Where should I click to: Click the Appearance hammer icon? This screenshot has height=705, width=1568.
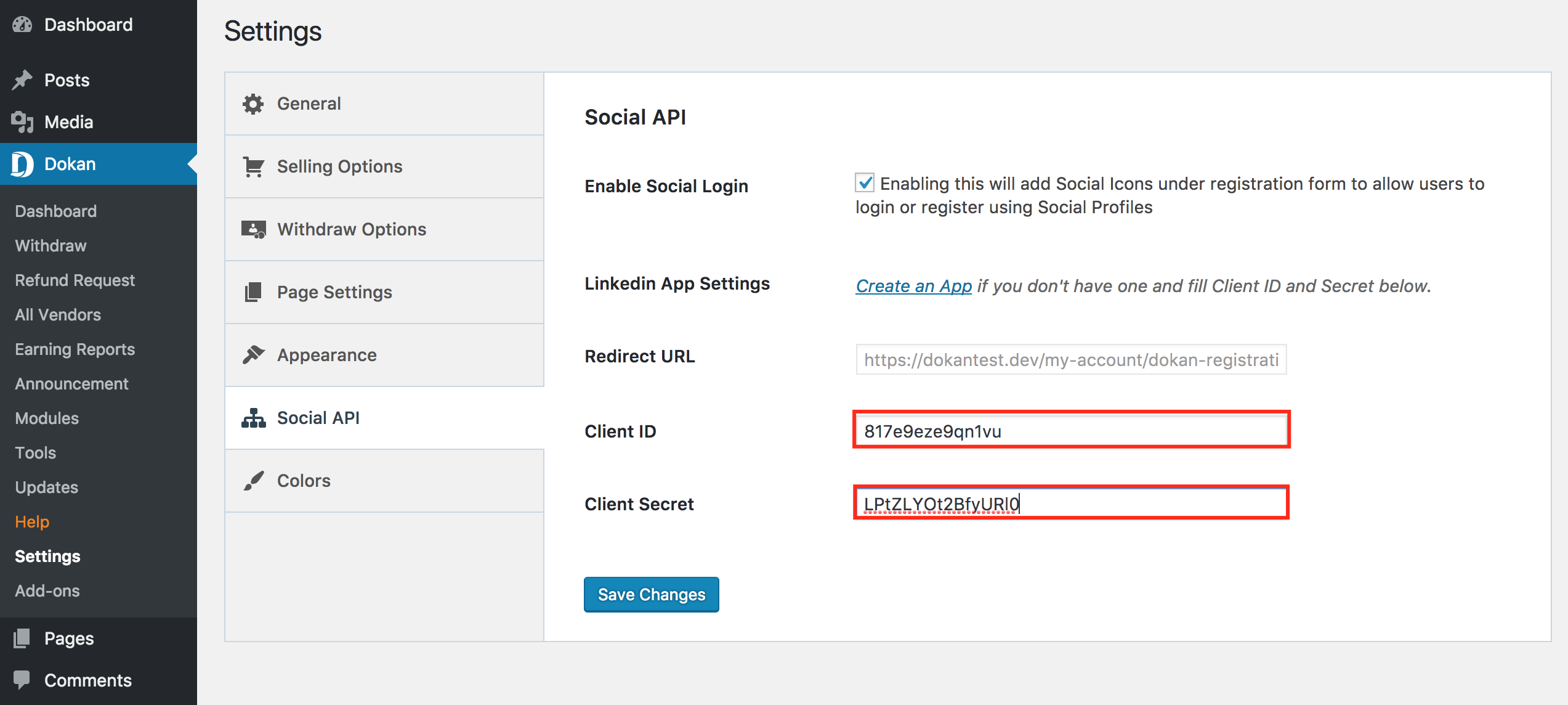coord(253,355)
